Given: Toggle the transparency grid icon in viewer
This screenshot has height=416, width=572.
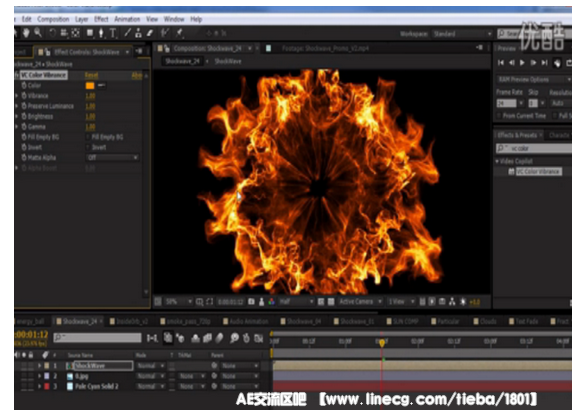Looking at the screenshot, I should (331, 302).
